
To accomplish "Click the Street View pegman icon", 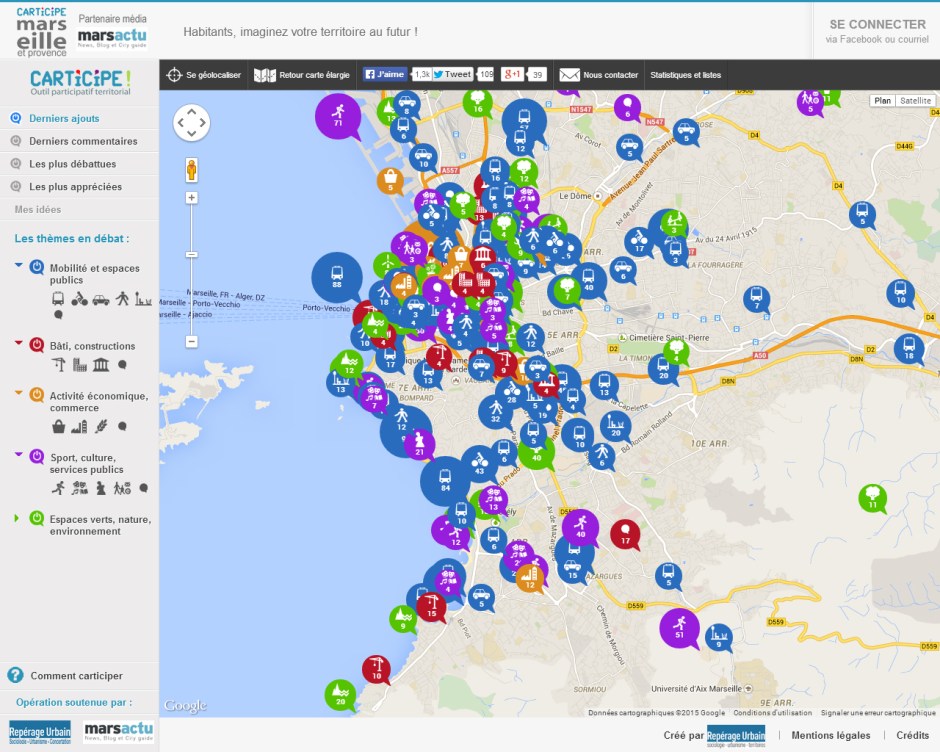I will (192, 170).
